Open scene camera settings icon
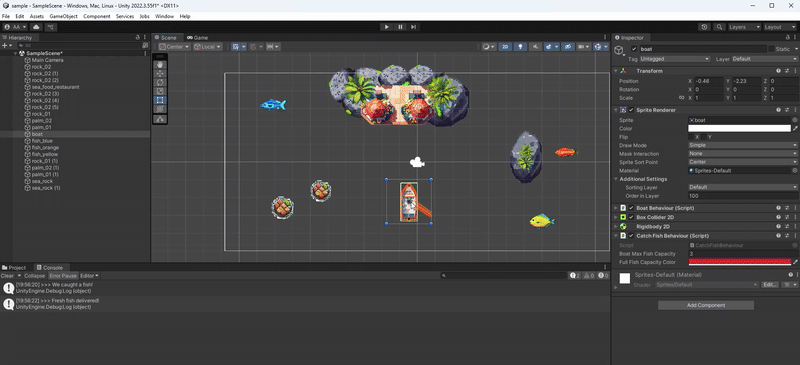Image resolution: width=800 pixels, height=365 pixels. pos(583,46)
